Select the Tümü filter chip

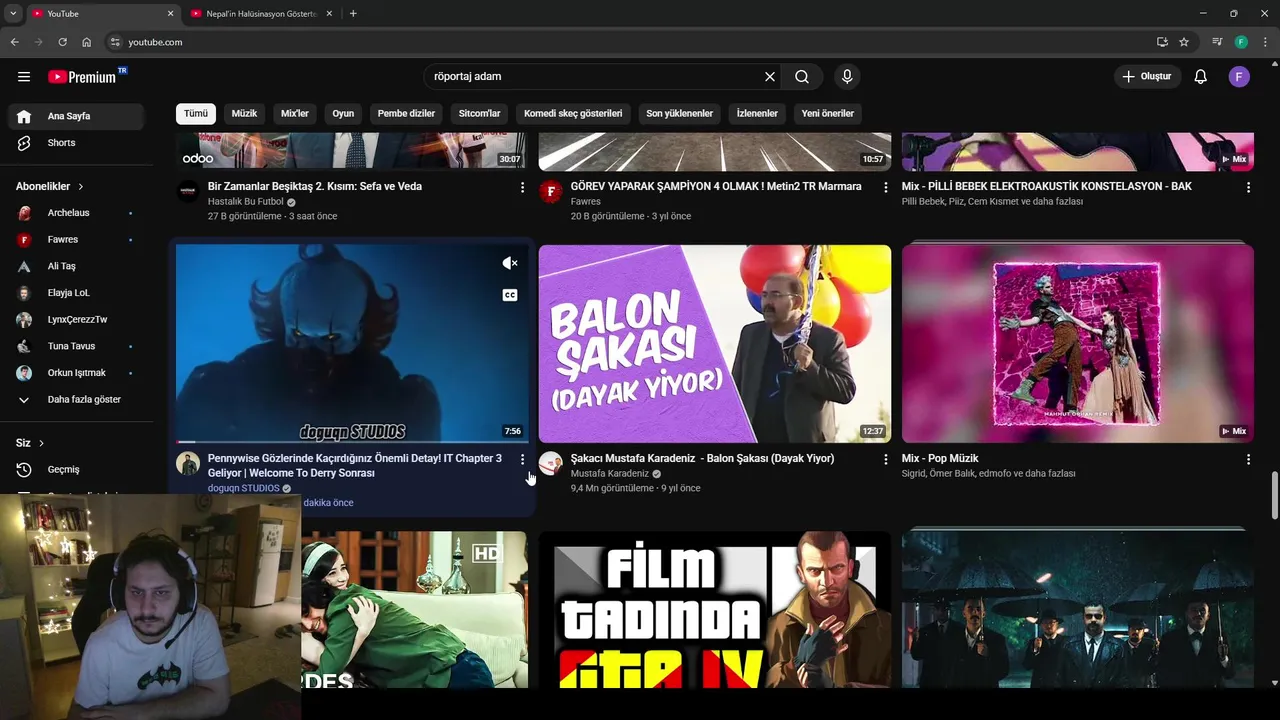196,114
